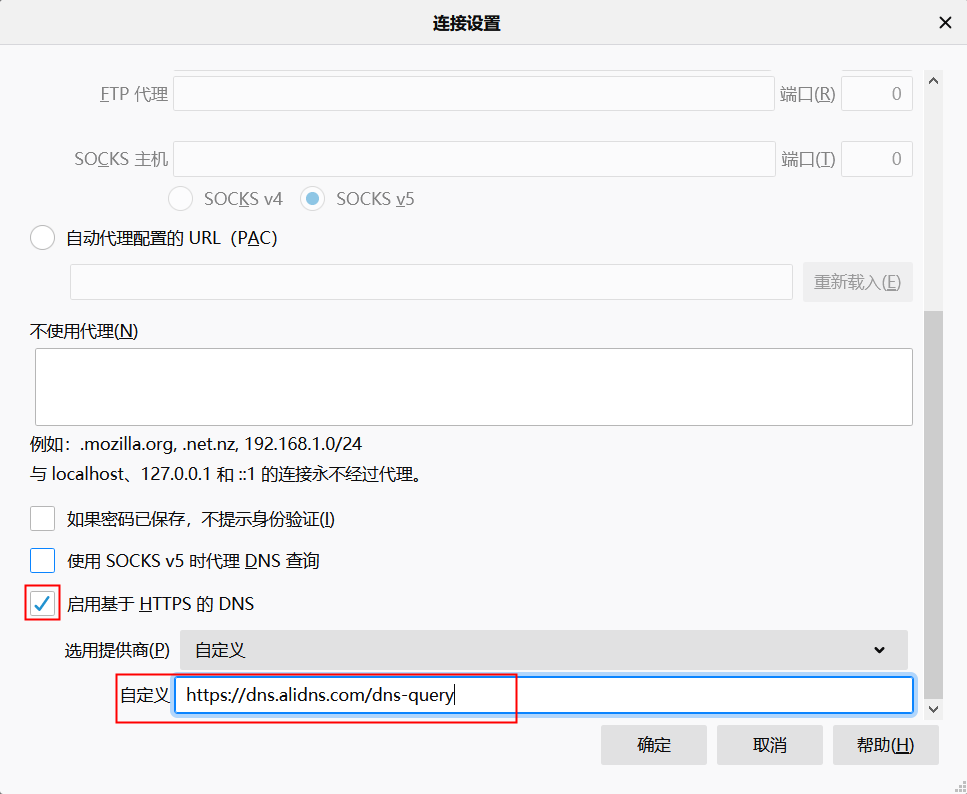Select the SOCKS v4 radio button
This screenshot has height=794, width=967.
[x=181, y=199]
